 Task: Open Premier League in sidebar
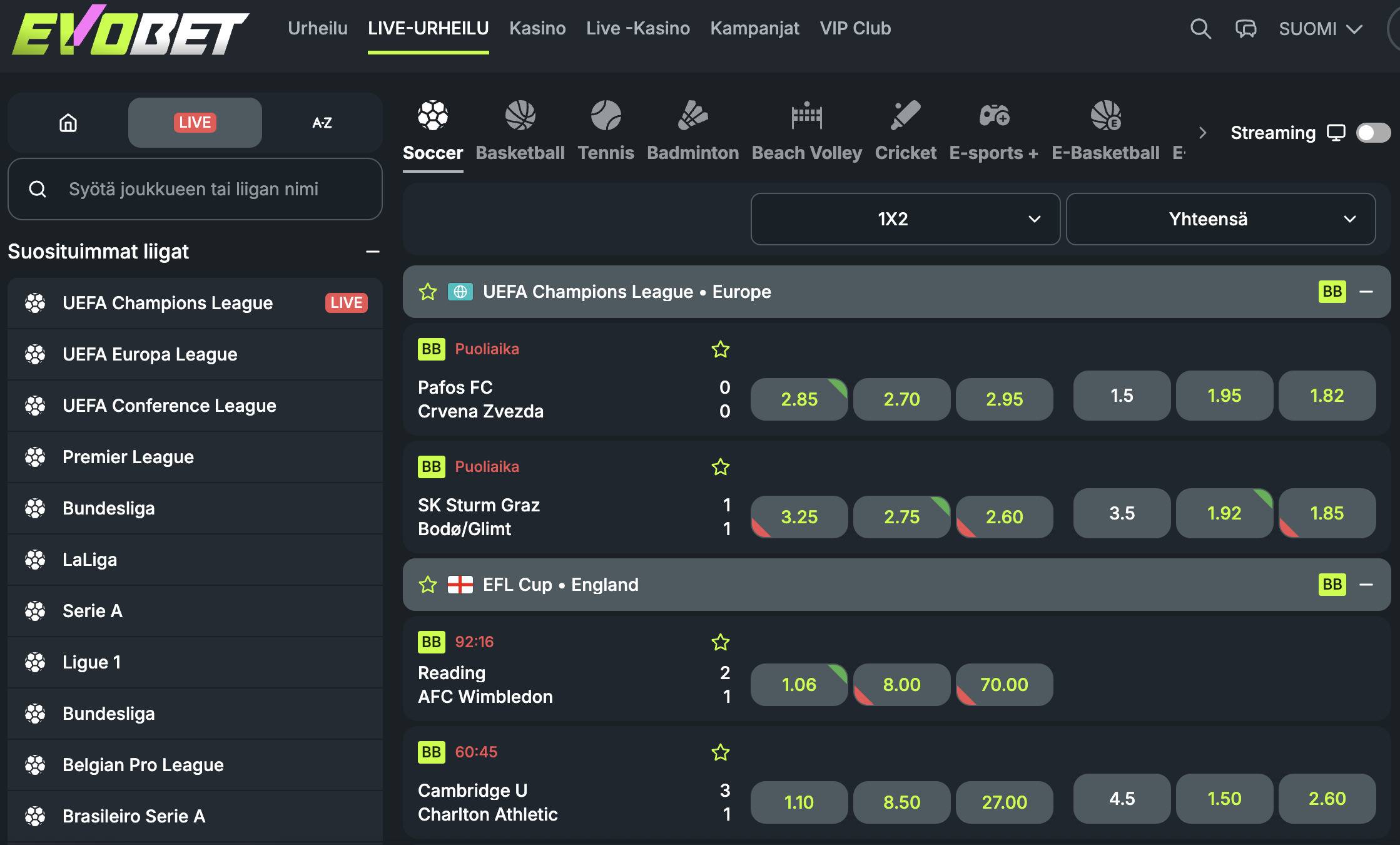tap(195, 457)
